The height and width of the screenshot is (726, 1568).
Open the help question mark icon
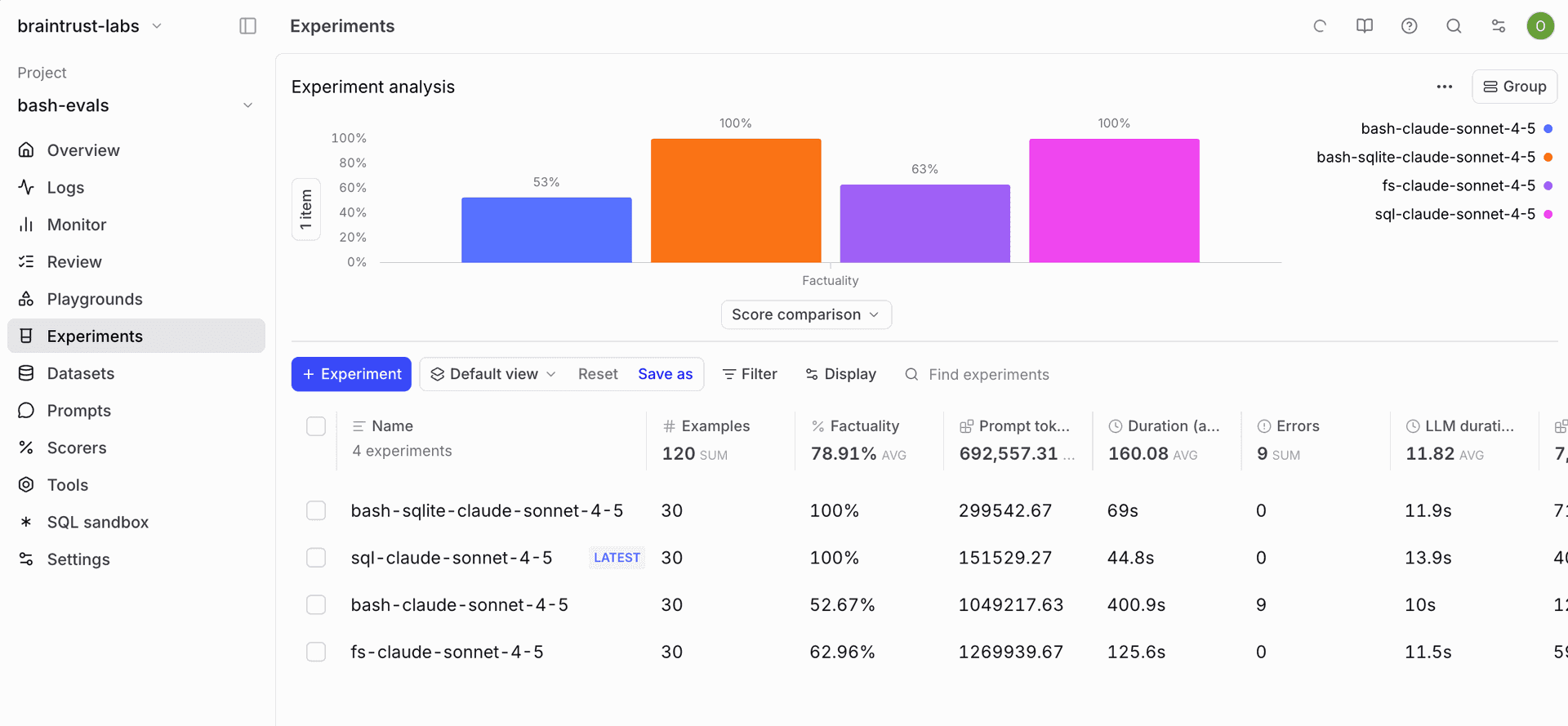pos(1410,26)
